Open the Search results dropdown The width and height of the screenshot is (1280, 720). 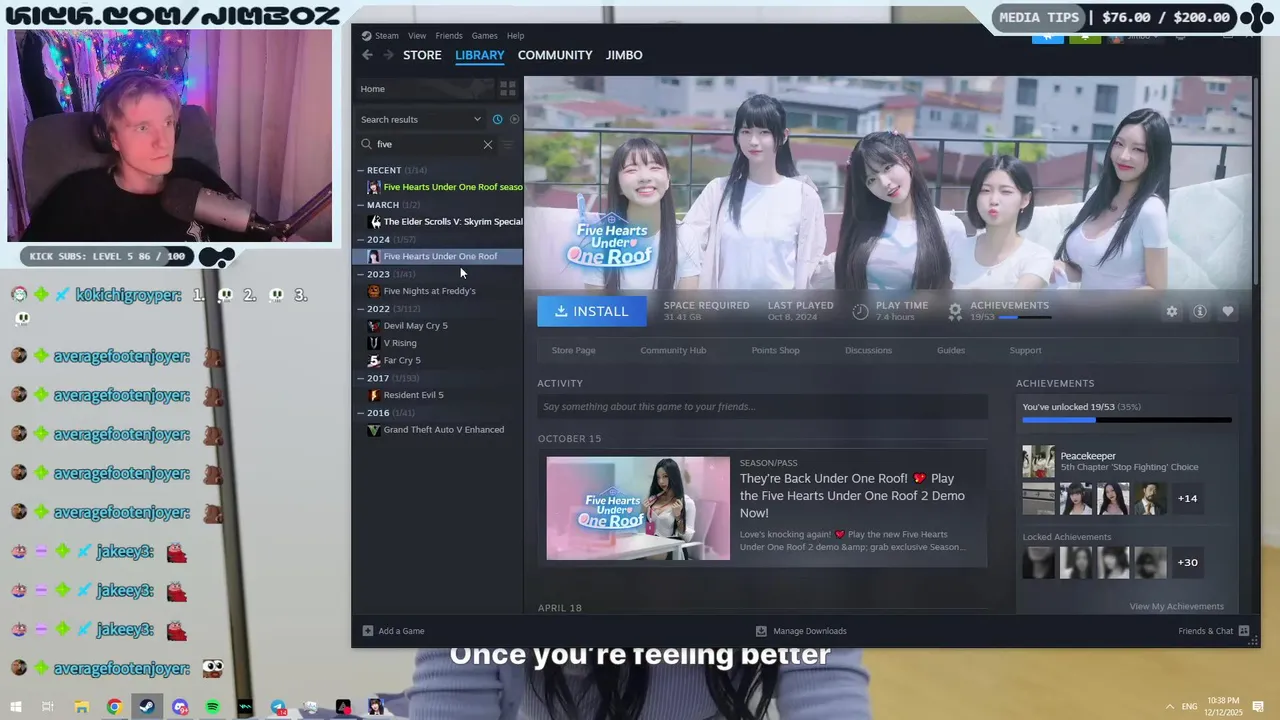pyautogui.click(x=421, y=119)
